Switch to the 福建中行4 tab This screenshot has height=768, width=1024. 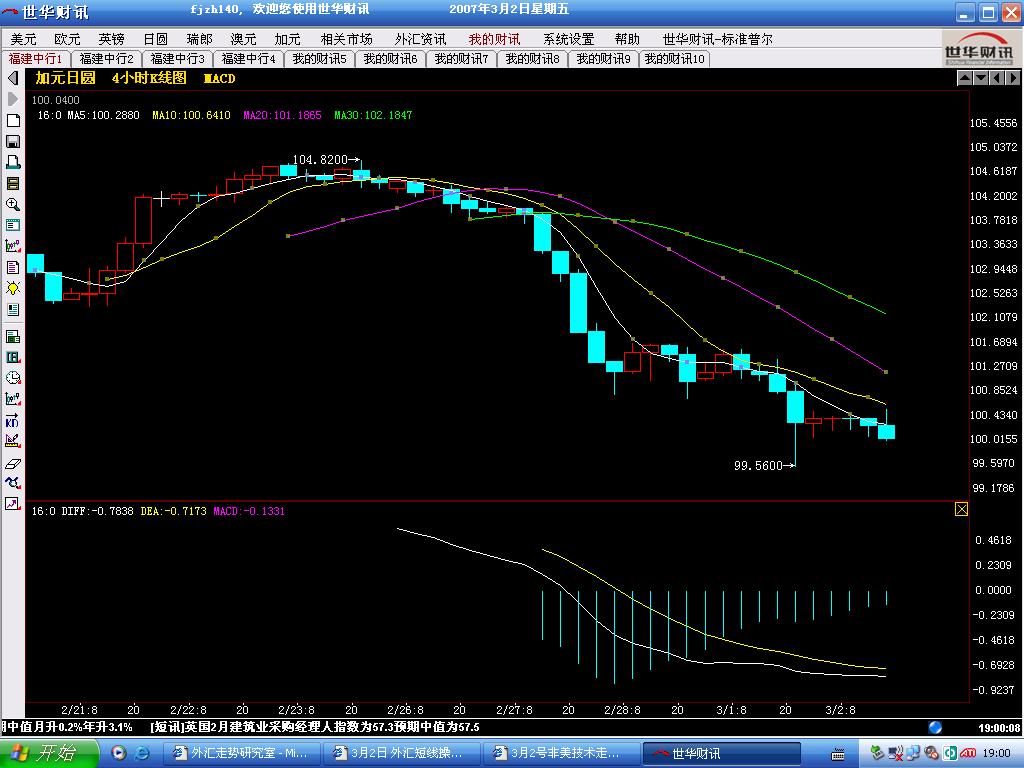click(249, 59)
